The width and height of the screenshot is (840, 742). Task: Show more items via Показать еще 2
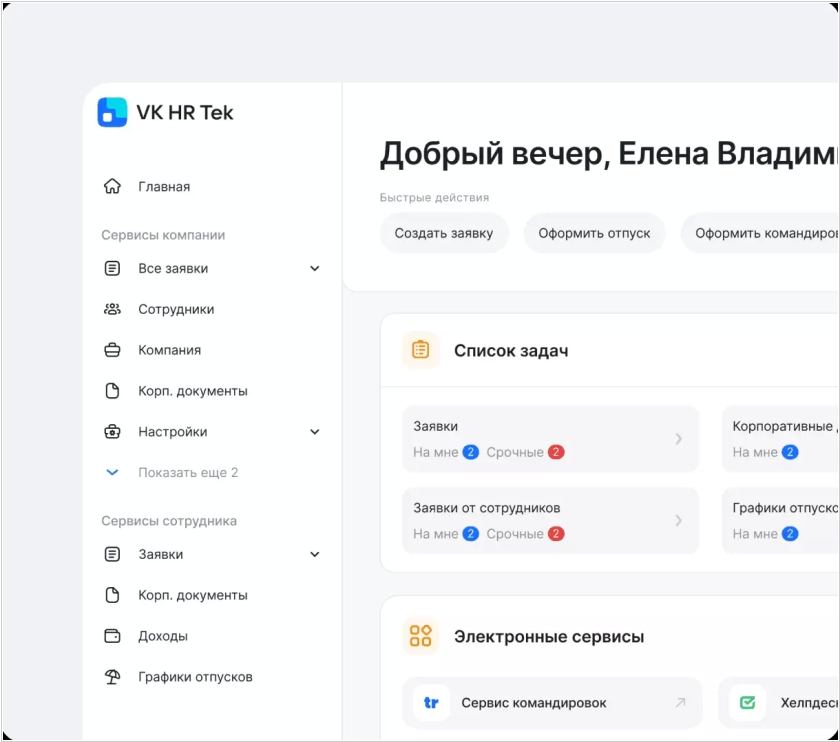tap(188, 473)
